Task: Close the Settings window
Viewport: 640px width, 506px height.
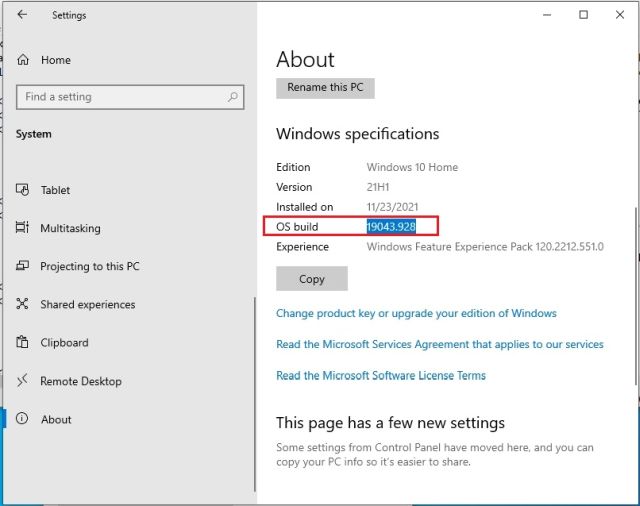Action: (x=620, y=15)
